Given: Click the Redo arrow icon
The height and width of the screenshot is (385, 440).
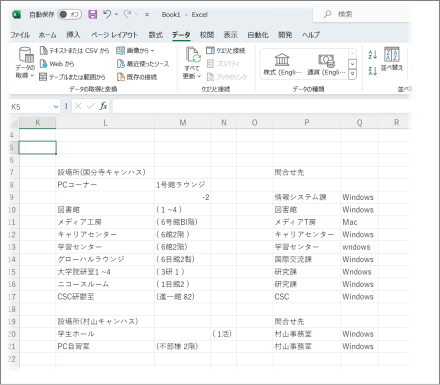Looking at the screenshot, I should (127, 14).
